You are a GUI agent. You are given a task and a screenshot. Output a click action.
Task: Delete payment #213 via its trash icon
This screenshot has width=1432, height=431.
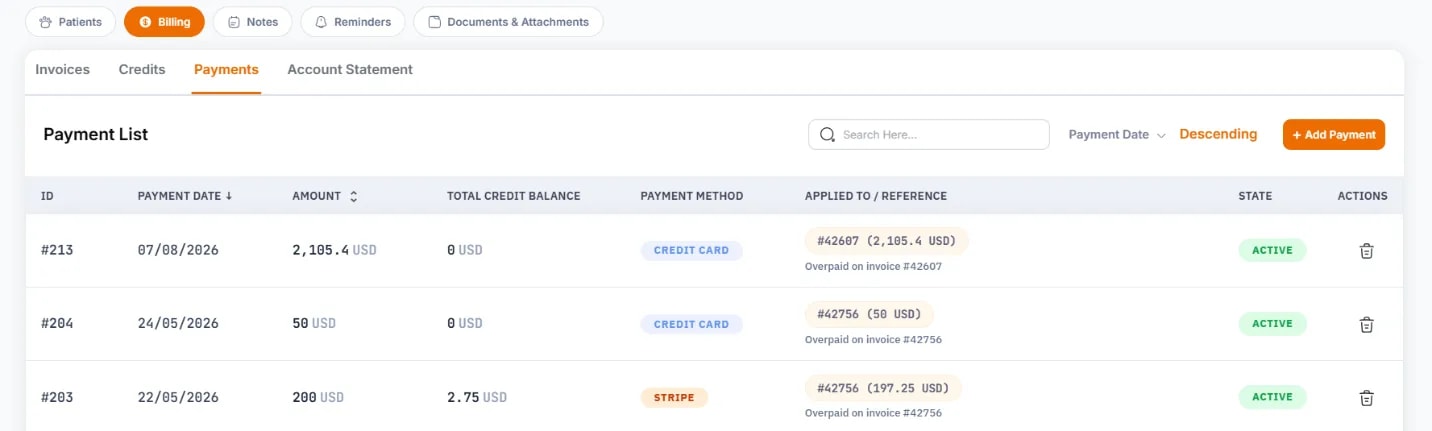click(x=1366, y=251)
